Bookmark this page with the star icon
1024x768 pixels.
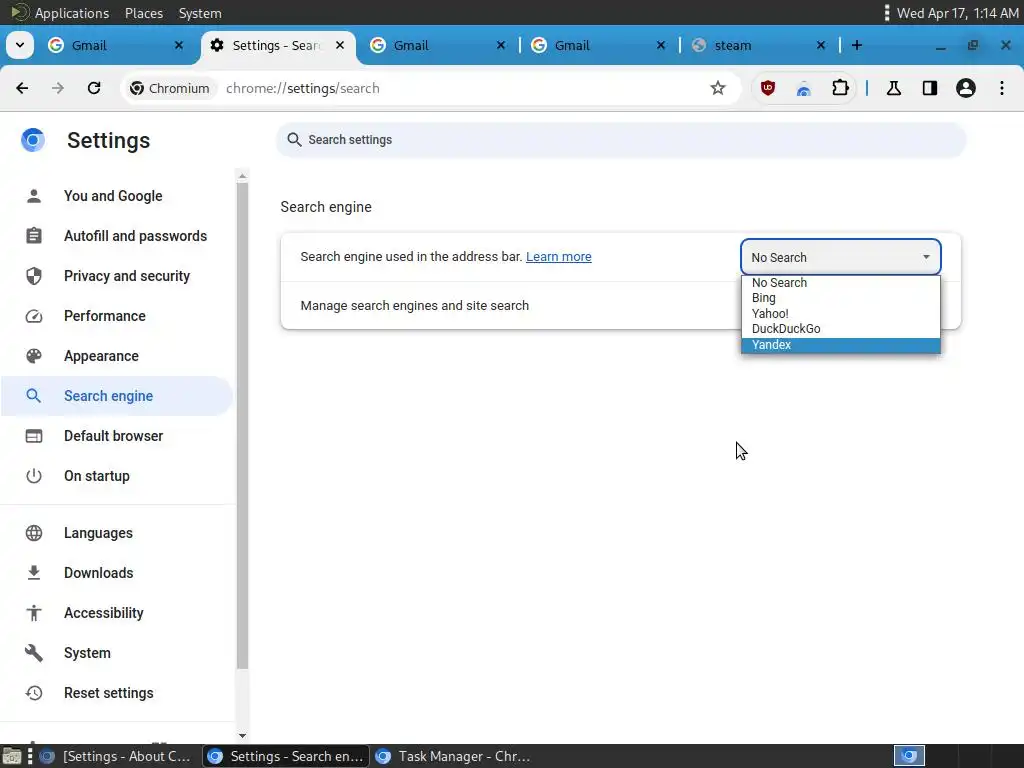coord(718,88)
